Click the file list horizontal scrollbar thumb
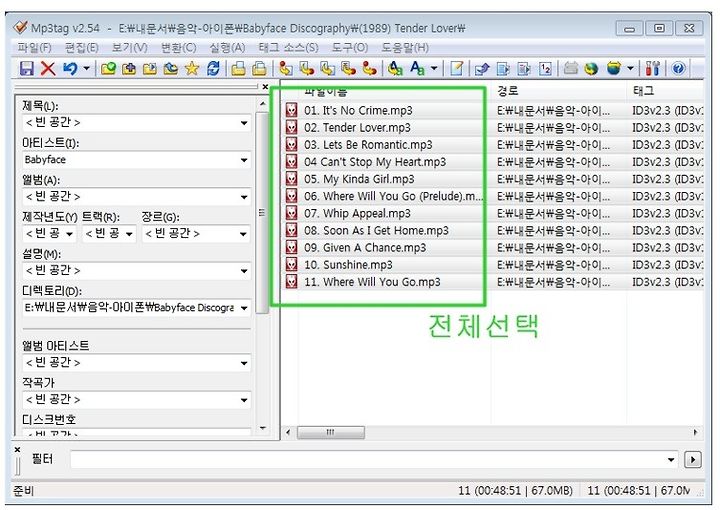720x510 pixels. (x=331, y=432)
